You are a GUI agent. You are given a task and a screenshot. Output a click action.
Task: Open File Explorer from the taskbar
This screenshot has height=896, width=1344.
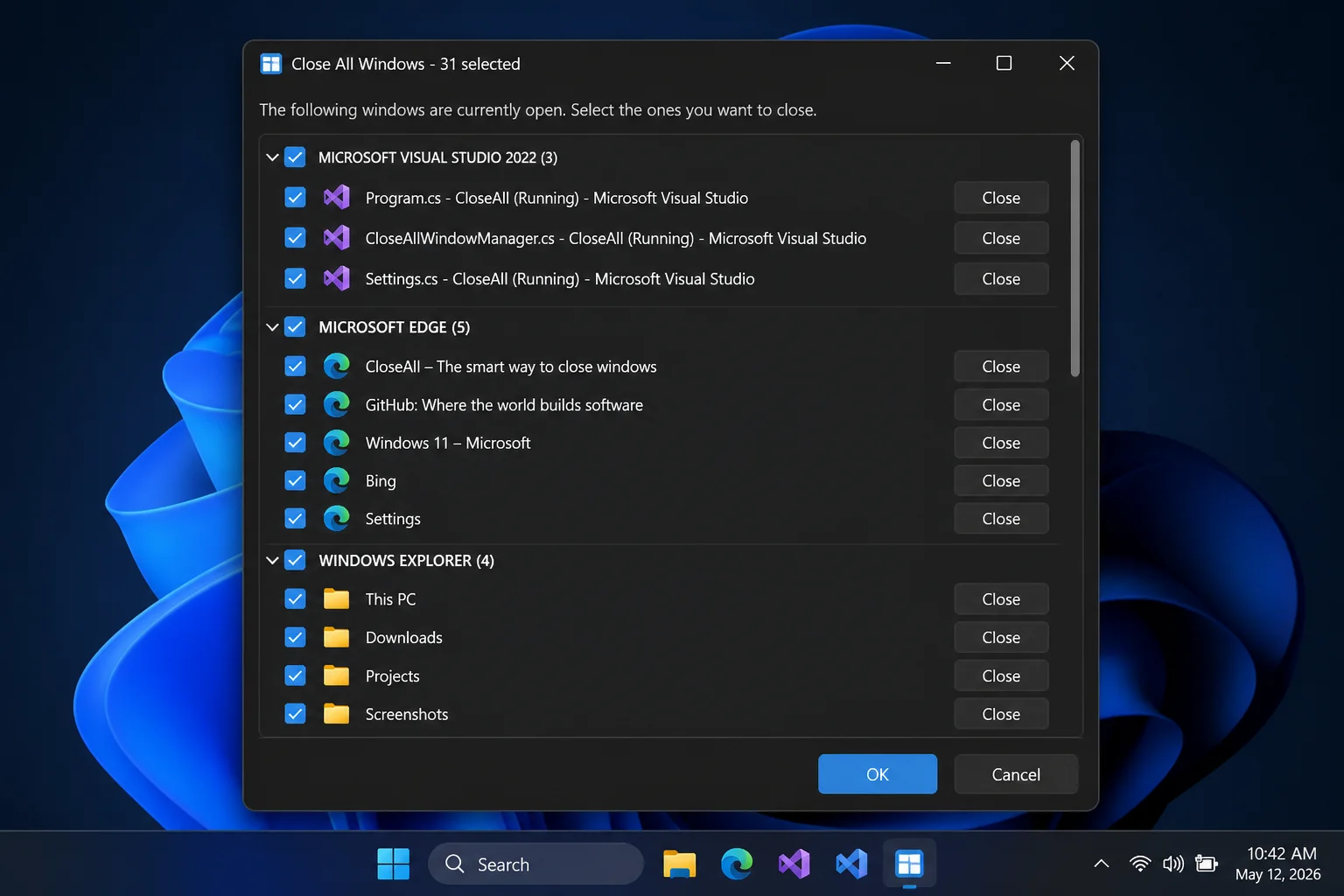(x=679, y=864)
